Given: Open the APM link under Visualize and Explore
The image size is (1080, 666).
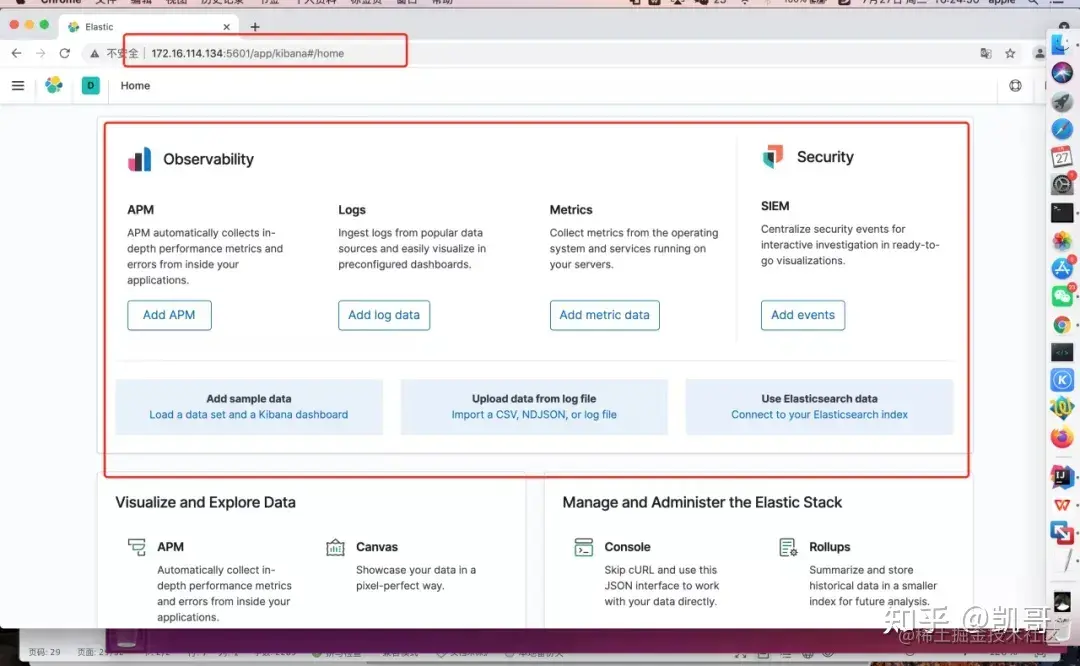Looking at the screenshot, I should coord(170,547).
